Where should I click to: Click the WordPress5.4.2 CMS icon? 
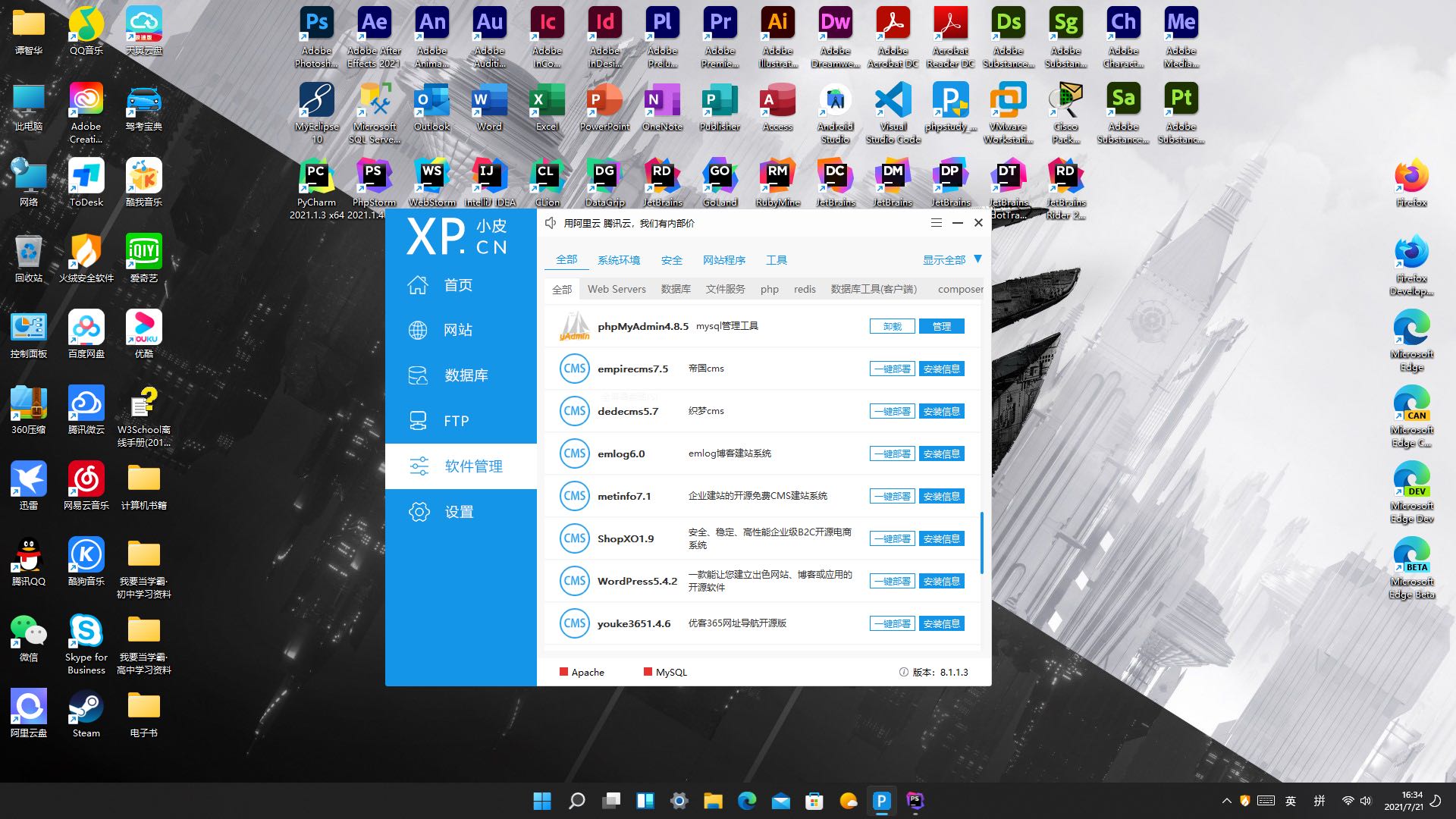click(574, 581)
